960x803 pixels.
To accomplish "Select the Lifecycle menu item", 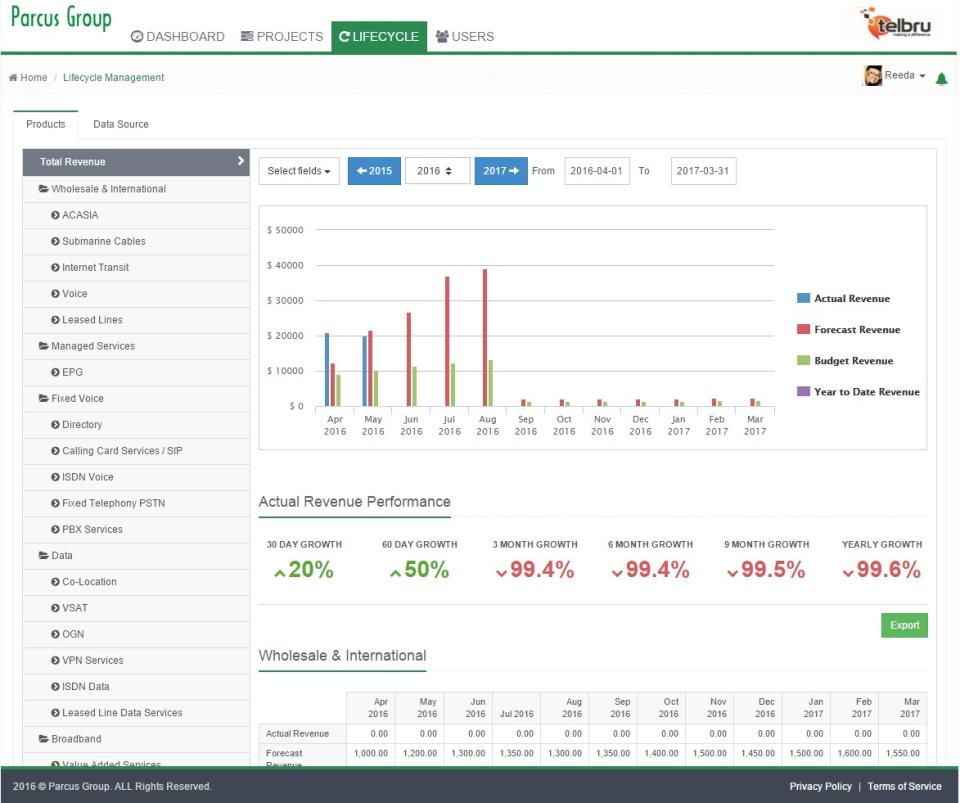I will pyautogui.click(x=379, y=37).
